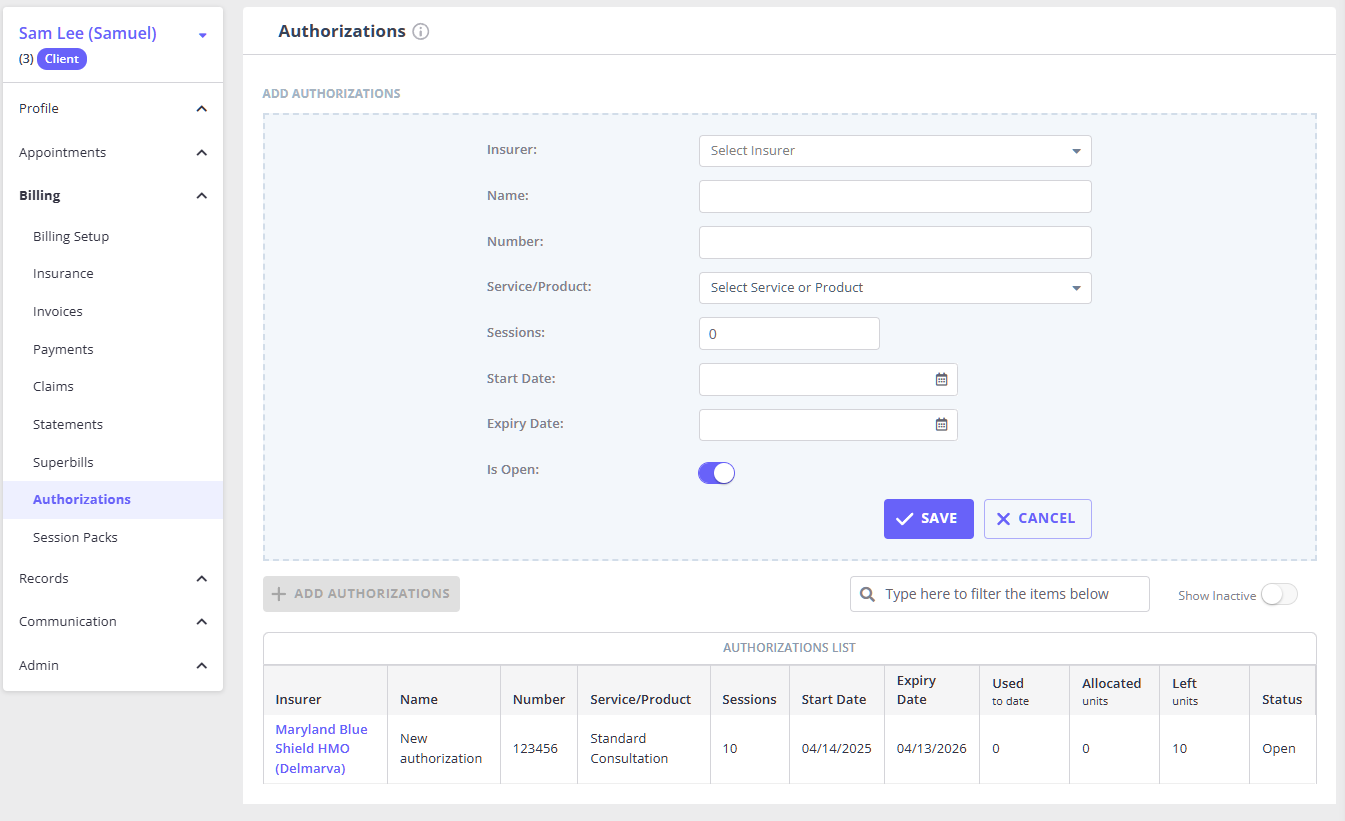Cancel adding the authorization
This screenshot has width=1345, height=821.
1037,519
